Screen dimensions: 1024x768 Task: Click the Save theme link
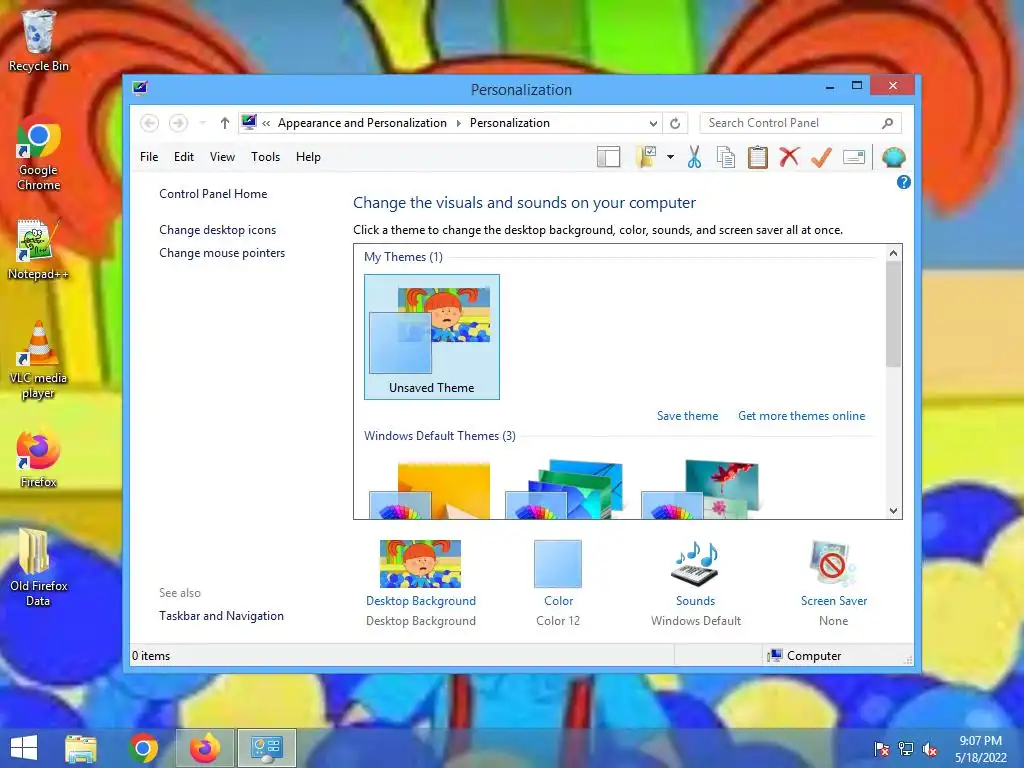click(x=687, y=416)
